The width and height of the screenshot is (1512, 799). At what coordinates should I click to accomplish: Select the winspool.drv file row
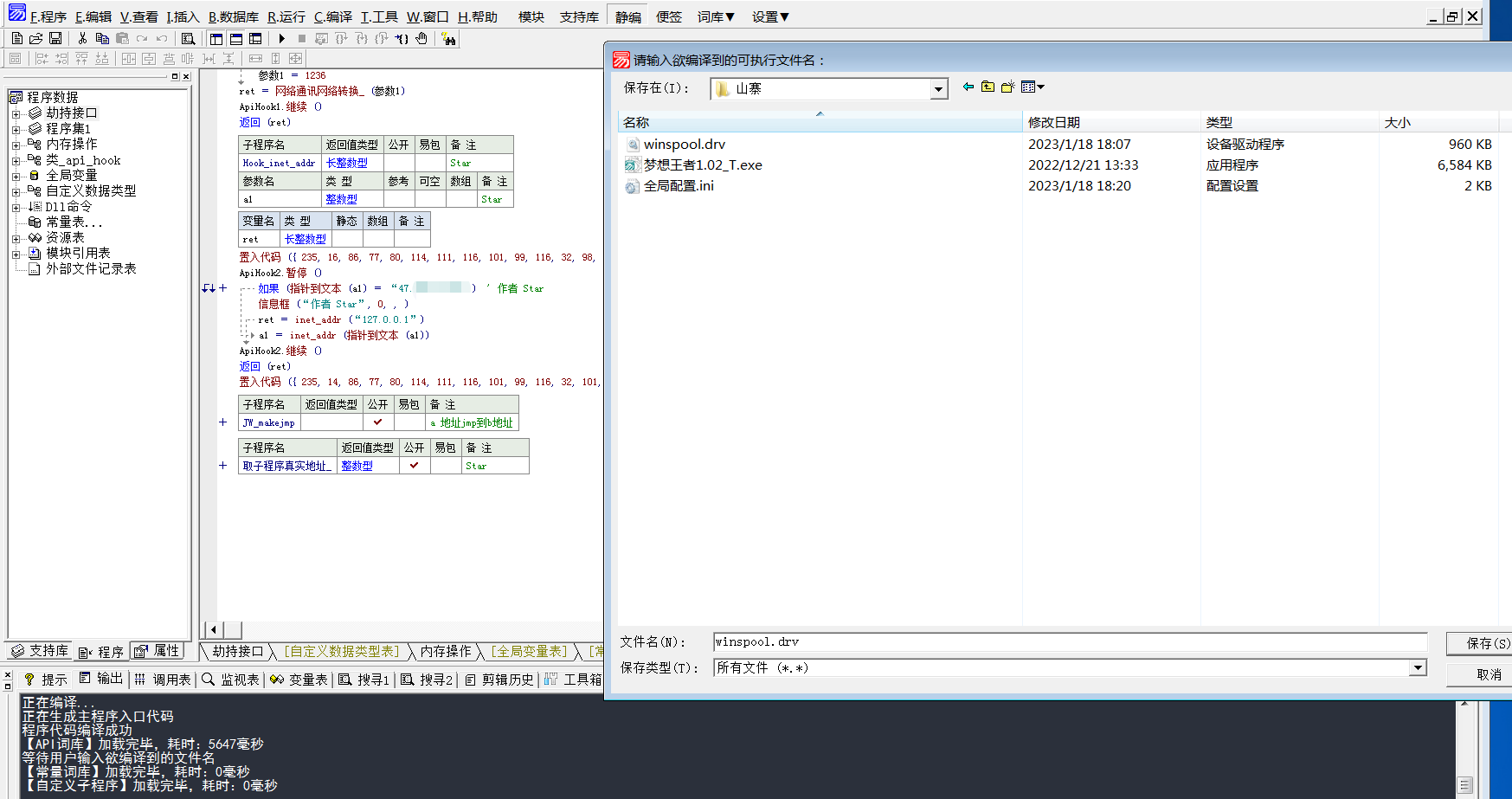point(1058,145)
